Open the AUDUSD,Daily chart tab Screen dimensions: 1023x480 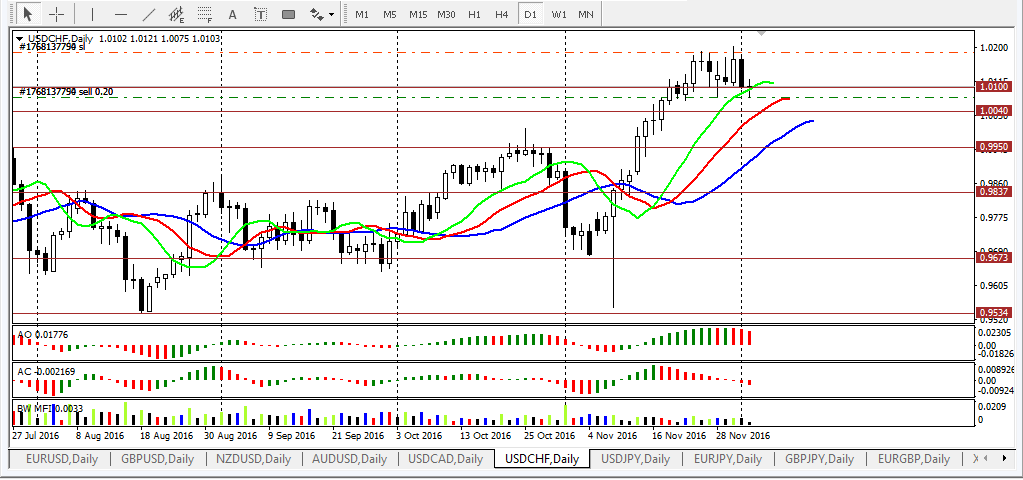click(x=350, y=459)
